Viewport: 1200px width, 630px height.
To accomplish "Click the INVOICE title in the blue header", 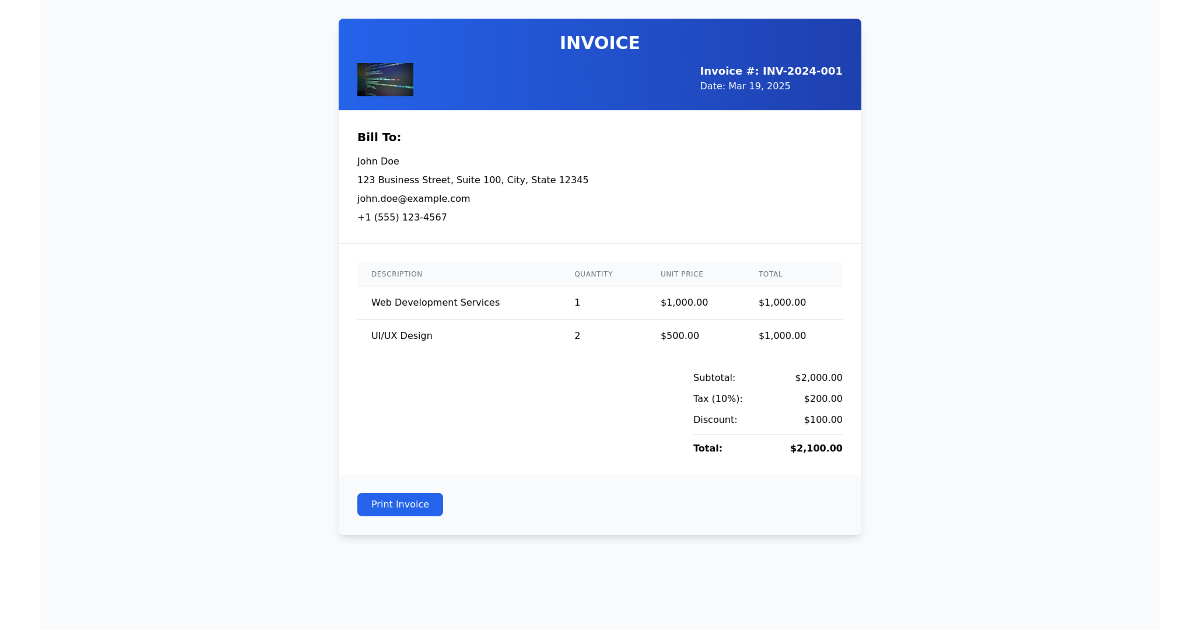I will 600,43.
